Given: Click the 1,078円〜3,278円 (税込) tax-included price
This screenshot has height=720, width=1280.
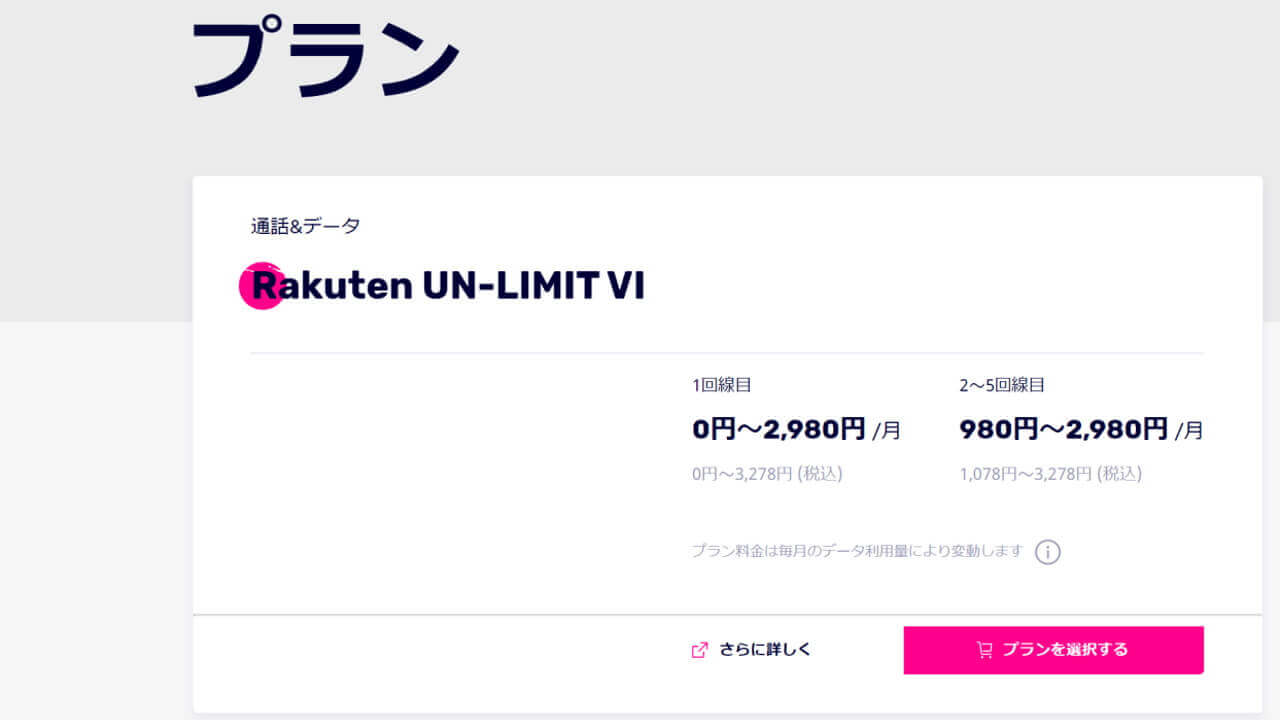Looking at the screenshot, I should pos(1050,474).
